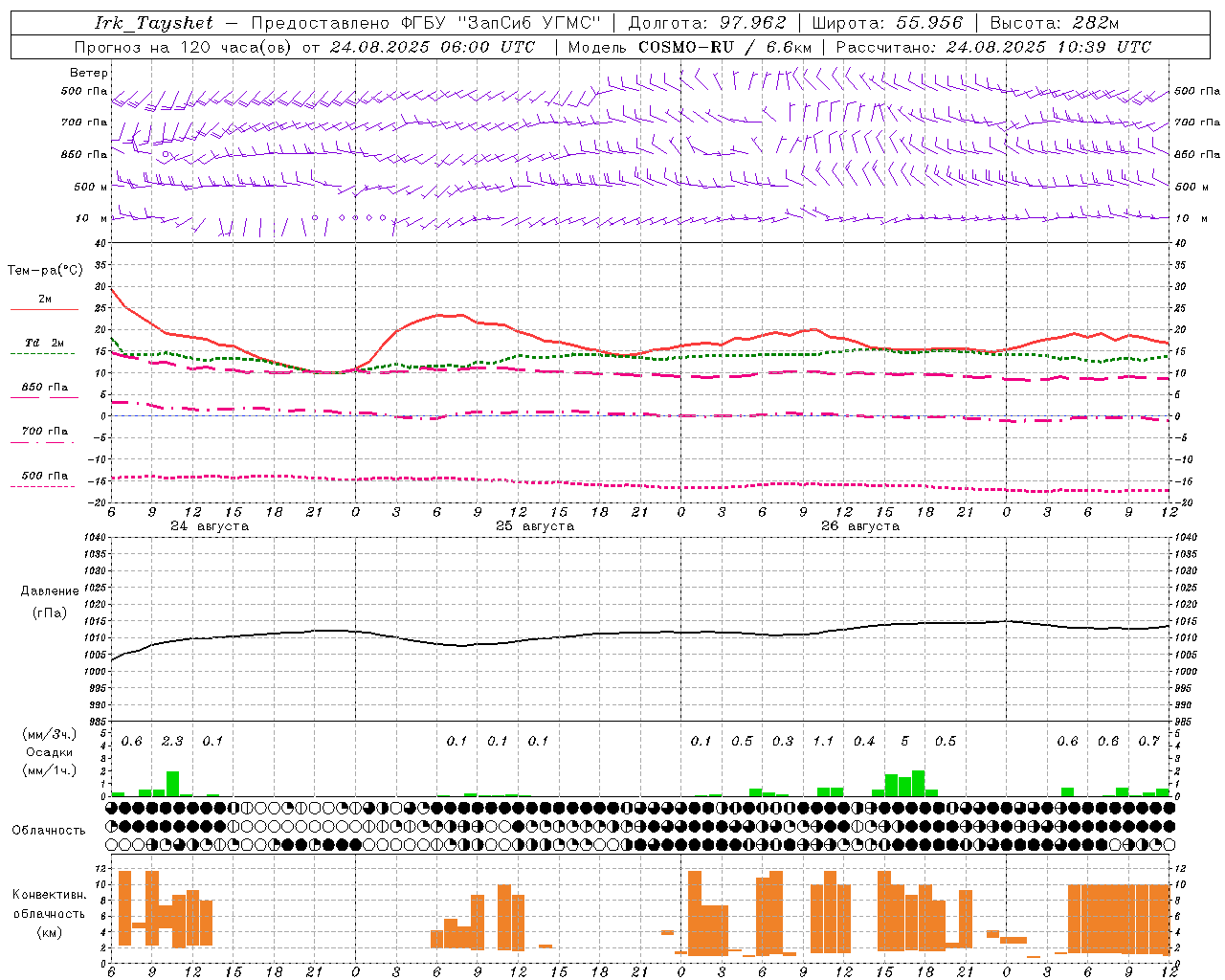Click the '1.1' precipitation amount value
Screen dimensions: 1225x980
[x=823, y=742]
